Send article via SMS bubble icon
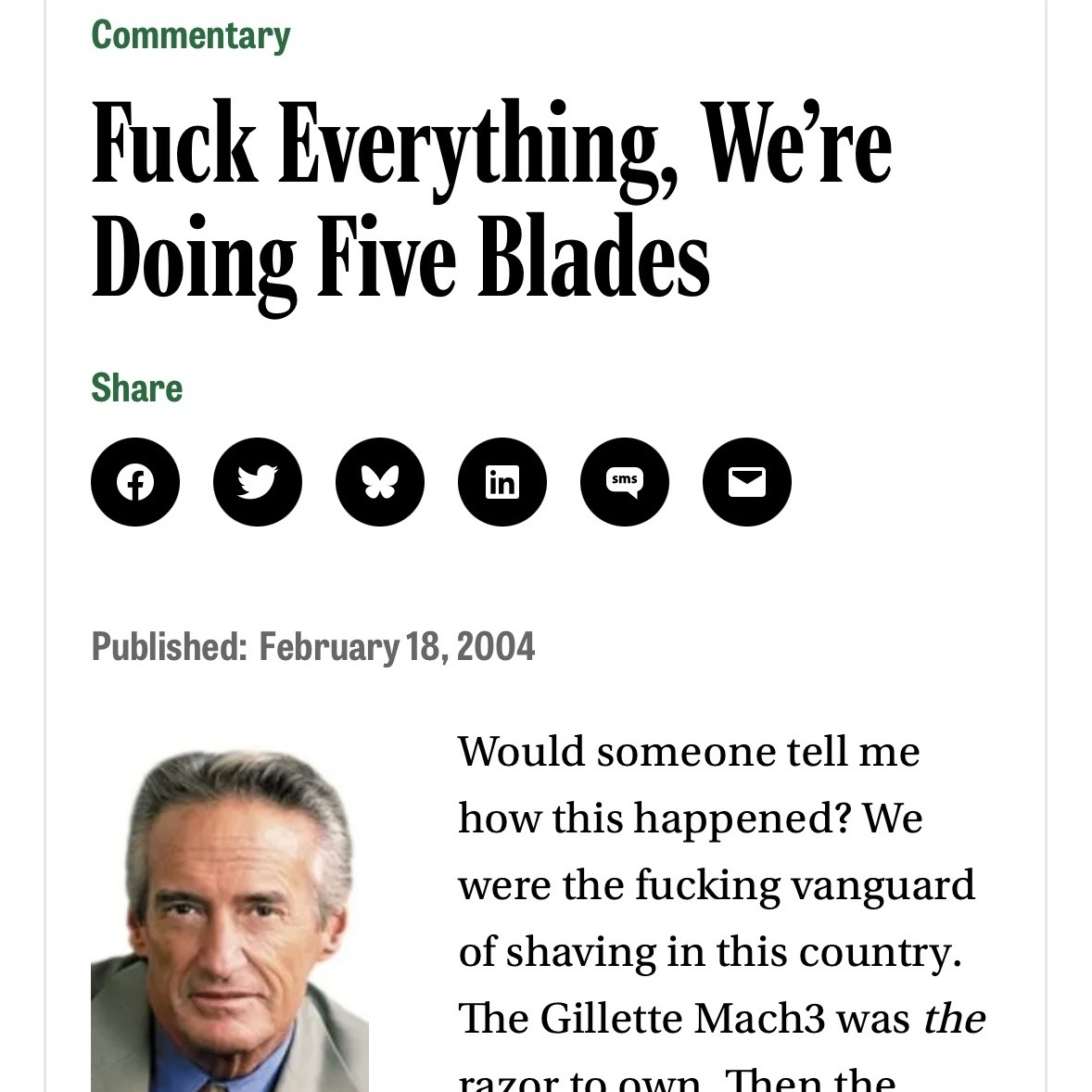Screen dimensions: 1092x1092 click(x=625, y=482)
